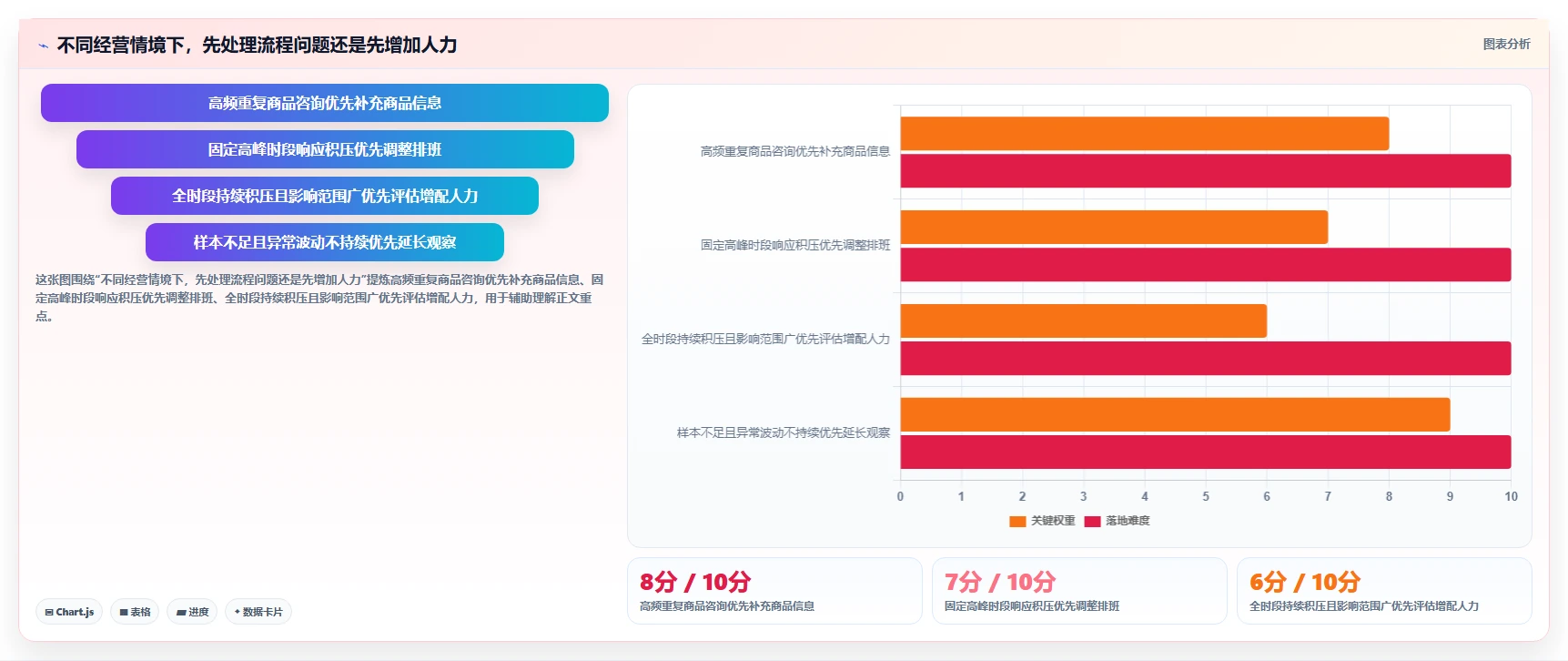Click the x-axis tick label 0
The height and width of the screenshot is (661, 1568).
[901, 496]
